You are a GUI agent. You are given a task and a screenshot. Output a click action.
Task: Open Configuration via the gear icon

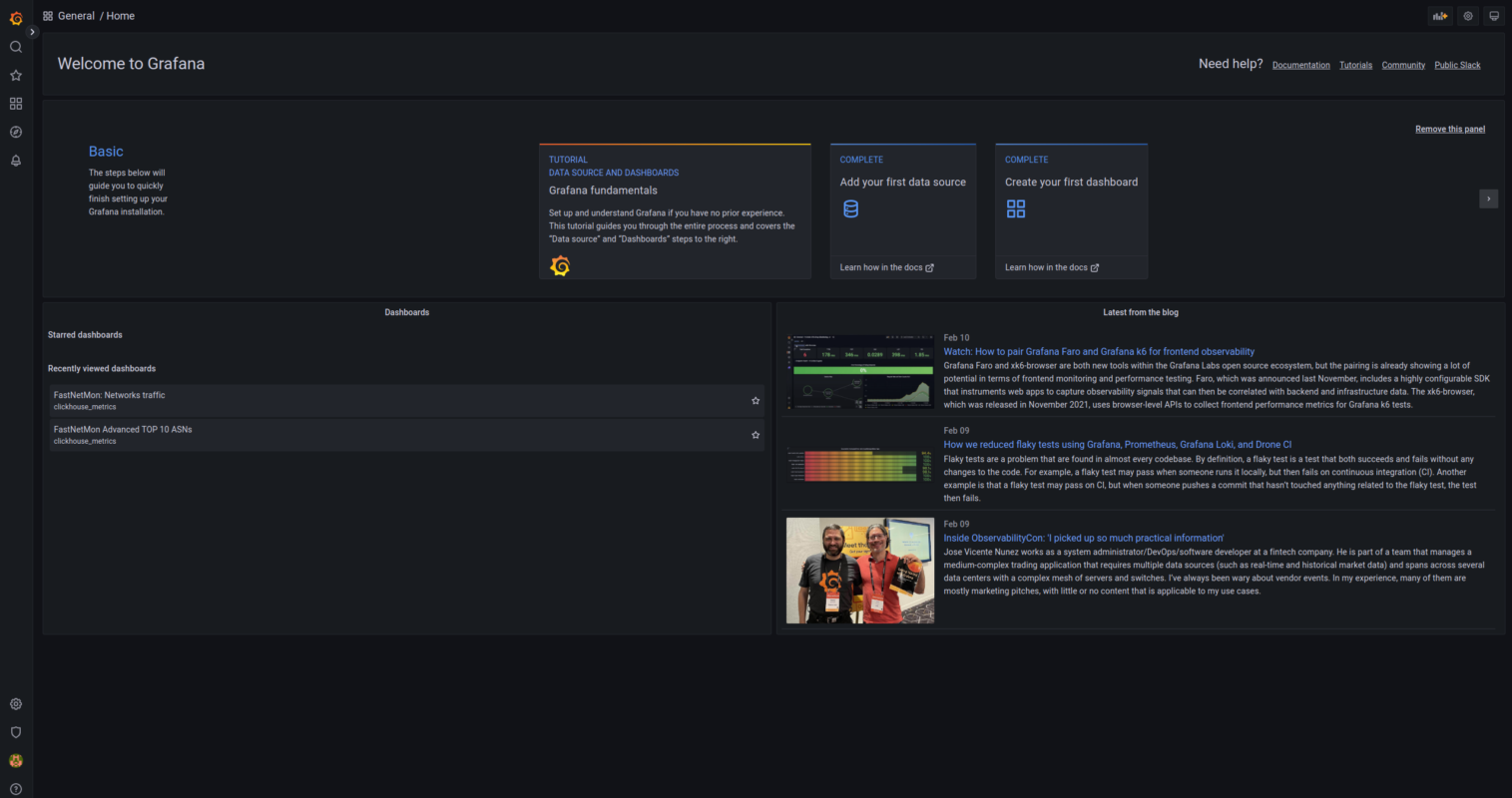(x=15, y=703)
